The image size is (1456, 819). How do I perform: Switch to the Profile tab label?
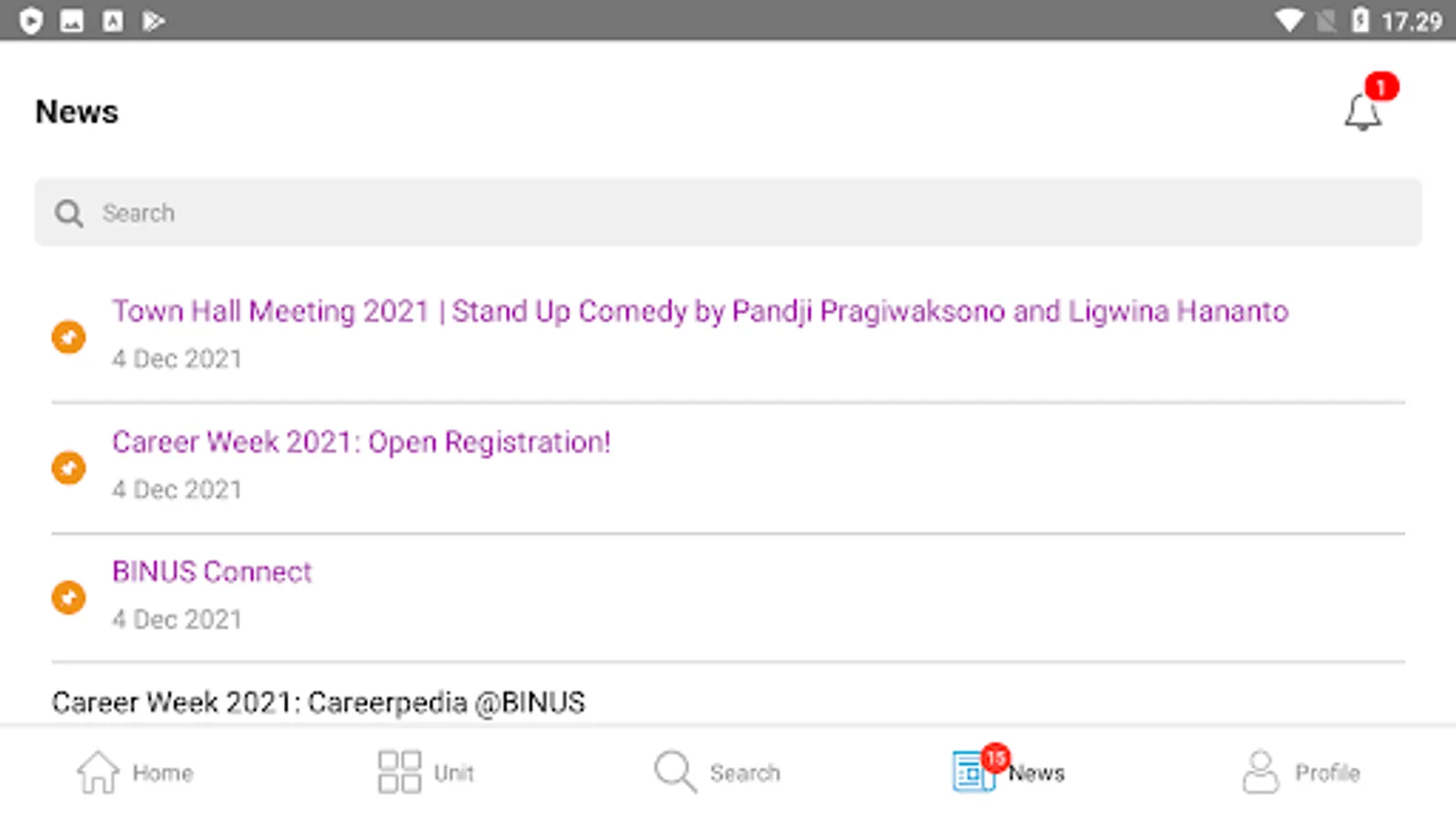pos(1327,773)
